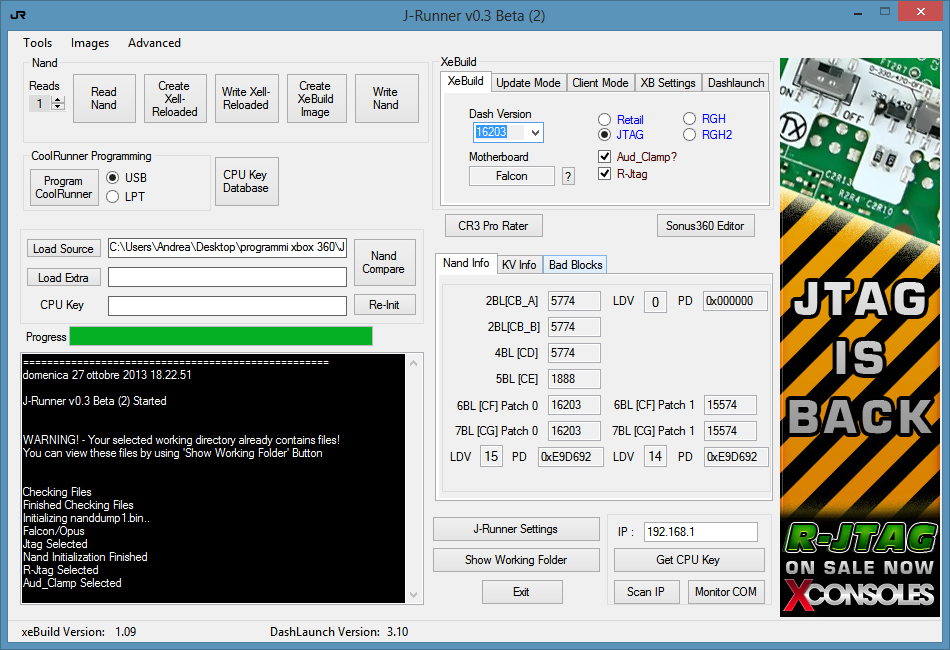Screen dimensions: 950x650
Task: Click 7BL [CG] Patch 0 value 16203
Action: point(574,431)
